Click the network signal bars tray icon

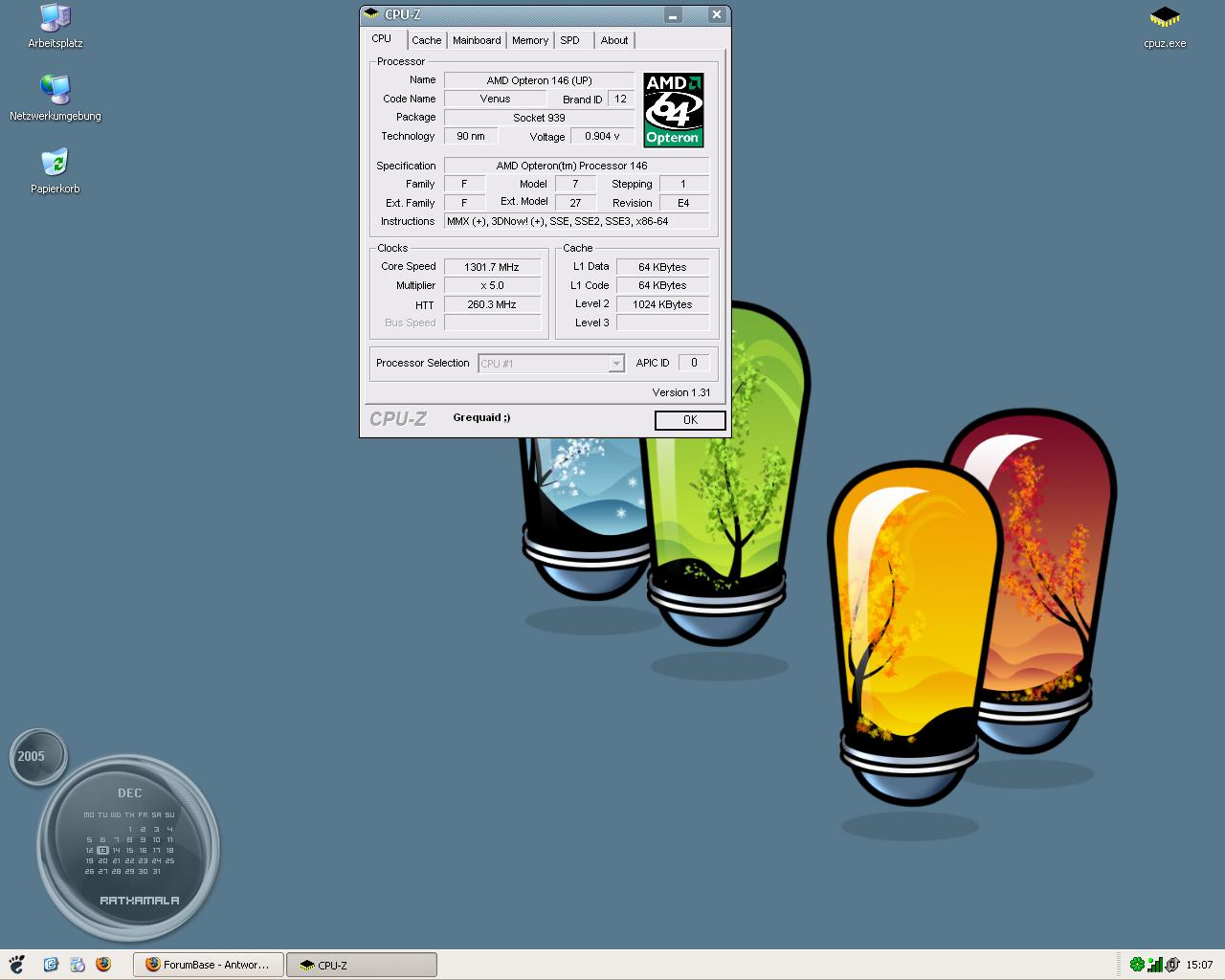click(x=1155, y=965)
